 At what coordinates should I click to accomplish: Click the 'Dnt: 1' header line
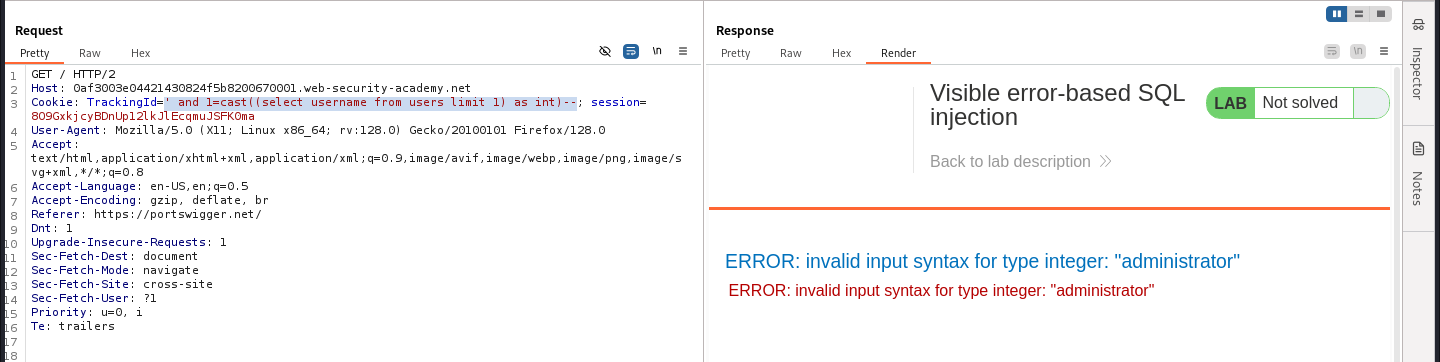tap(52, 228)
